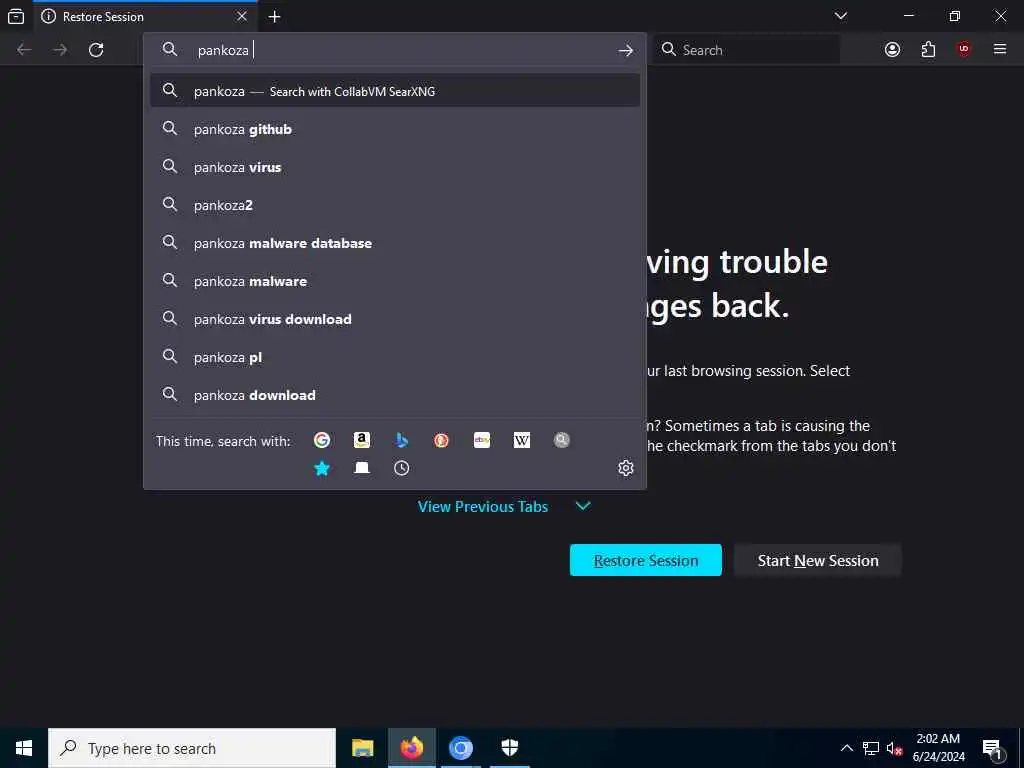Open File Explorer from the taskbar
Viewport: 1024px width, 768px height.
[x=362, y=748]
